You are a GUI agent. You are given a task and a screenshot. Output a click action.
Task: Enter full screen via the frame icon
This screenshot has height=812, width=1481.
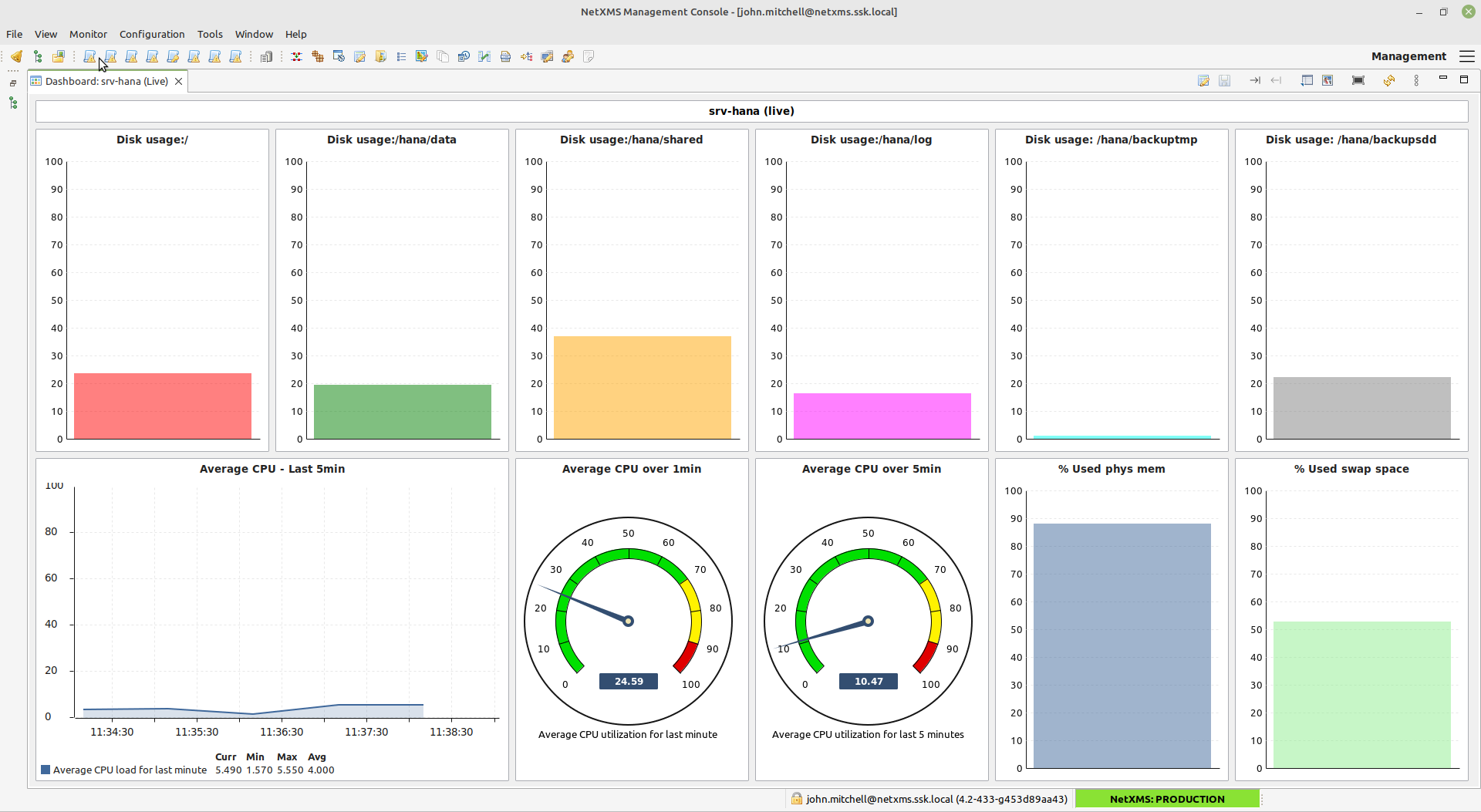[1358, 80]
